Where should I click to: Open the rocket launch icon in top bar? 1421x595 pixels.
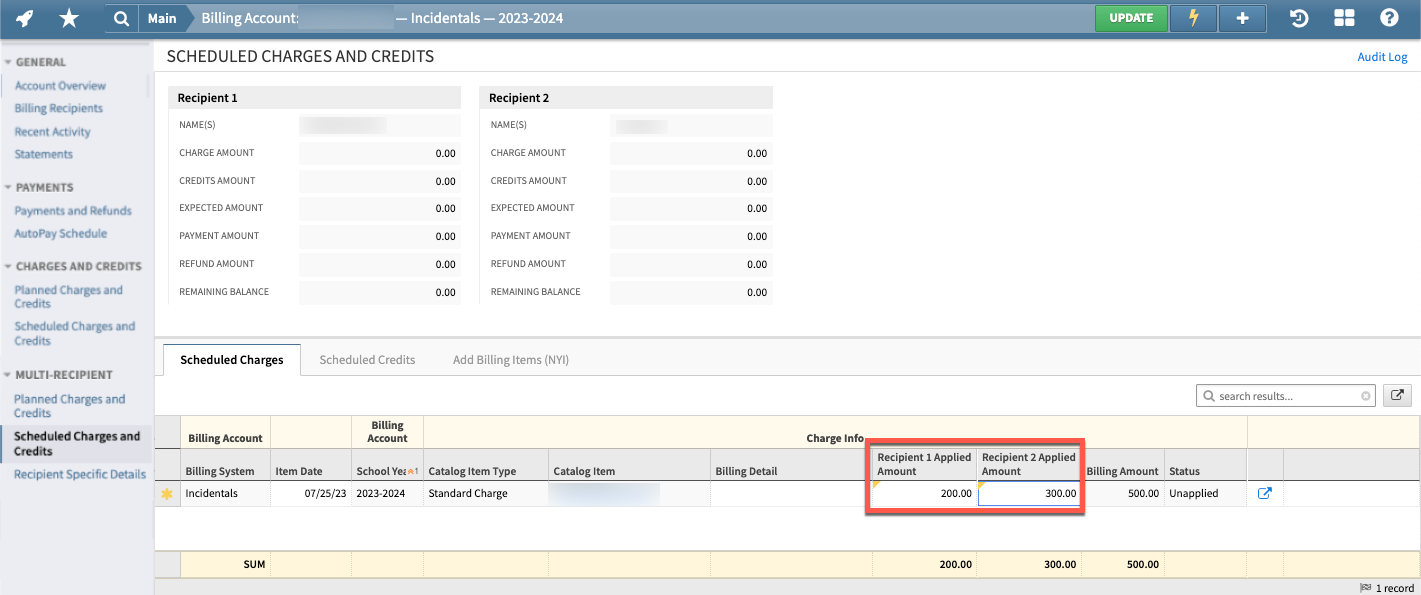point(24,17)
